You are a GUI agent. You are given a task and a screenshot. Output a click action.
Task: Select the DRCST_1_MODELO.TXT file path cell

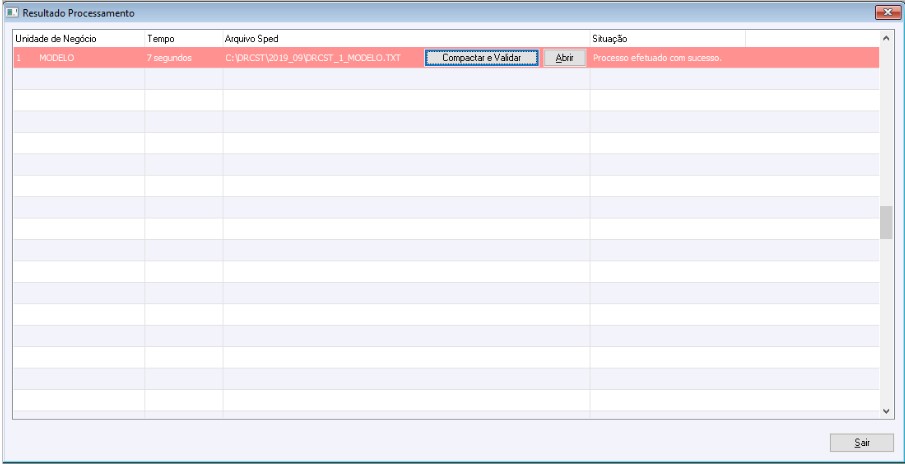click(312, 58)
